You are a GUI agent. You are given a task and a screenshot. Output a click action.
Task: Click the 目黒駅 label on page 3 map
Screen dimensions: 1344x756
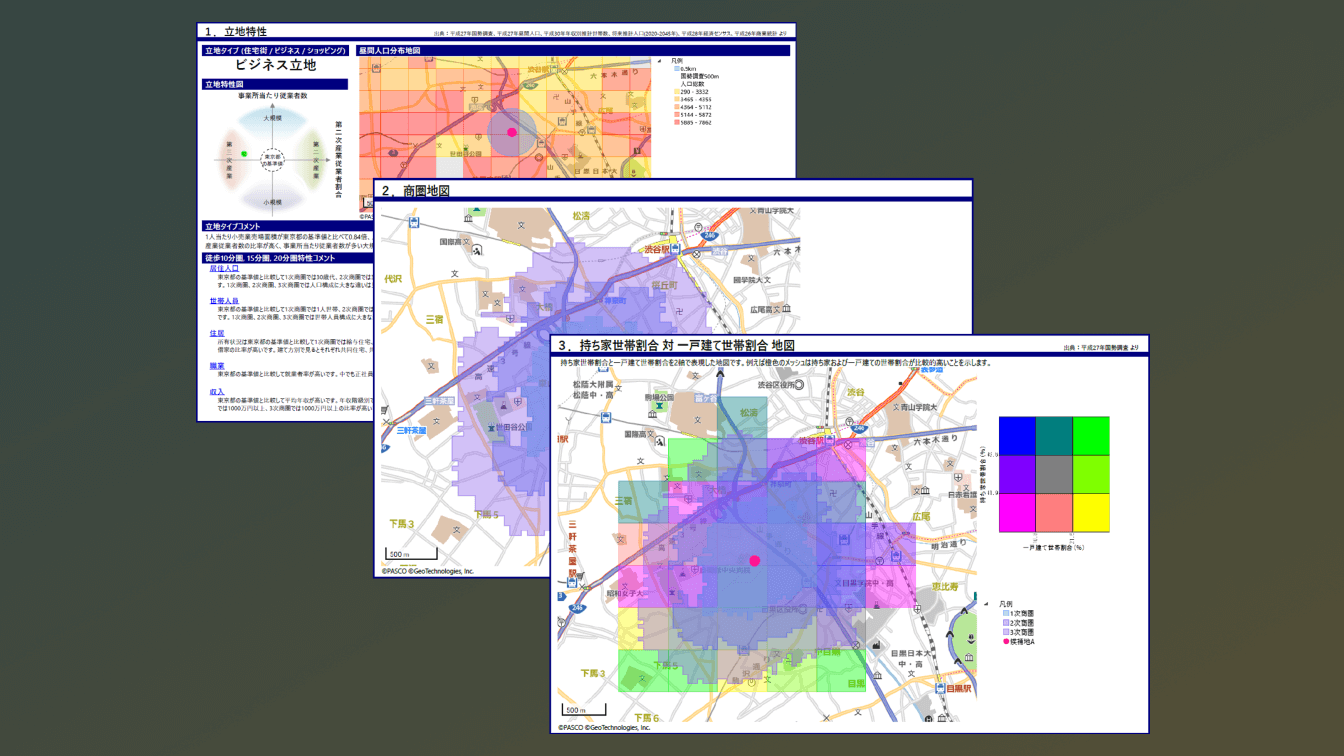pos(960,689)
